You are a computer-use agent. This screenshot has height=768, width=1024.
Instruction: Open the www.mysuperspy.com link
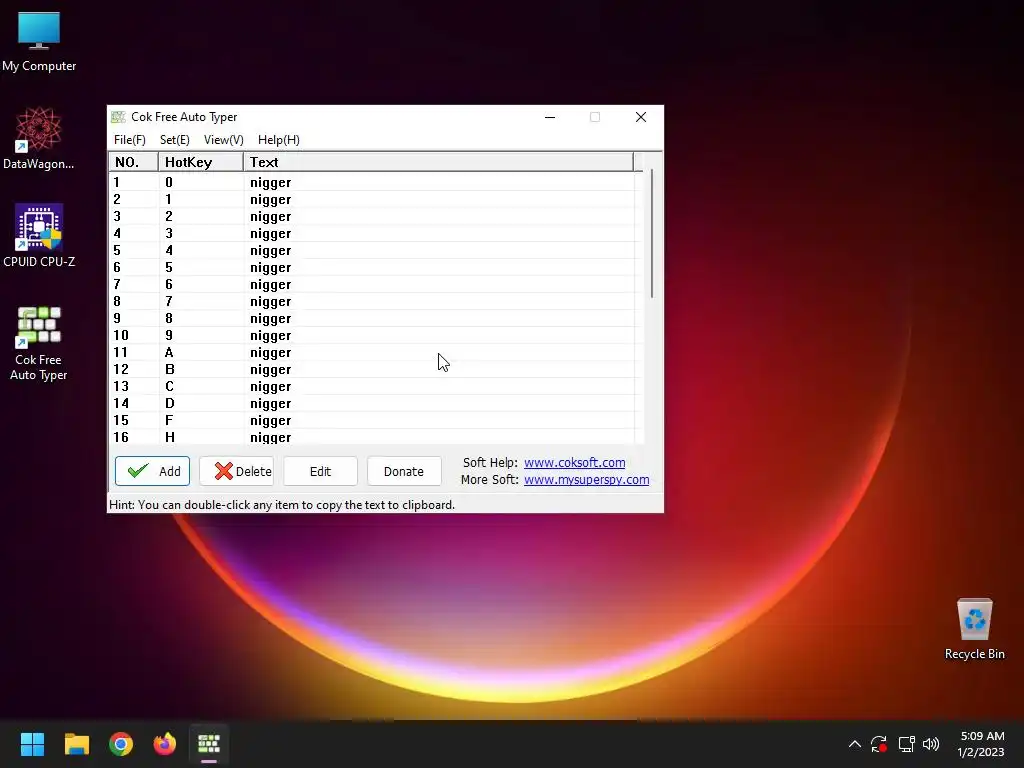pyautogui.click(x=586, y=479)
